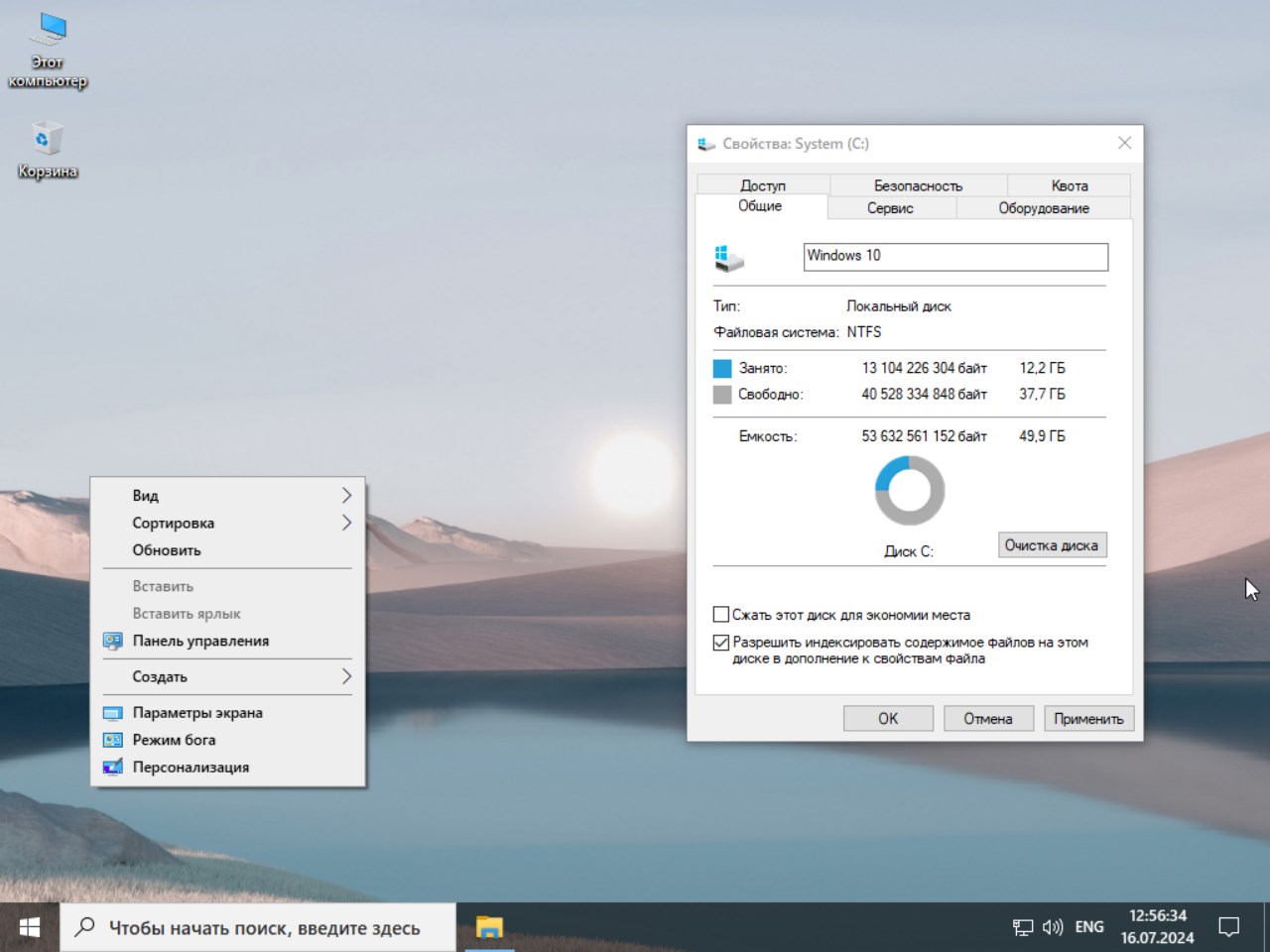Open the volume speaker icon in the tray
1270x952 pixels.
[x=1053, y=927]
